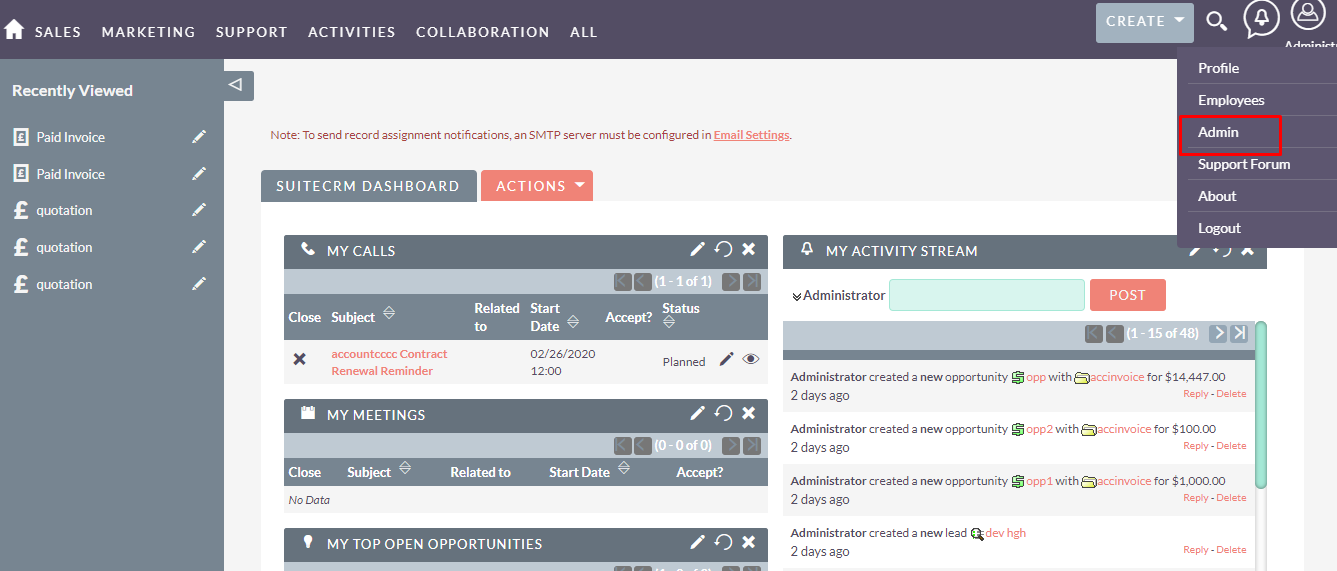1337x571 pixels.
Task: Open accountcccc Contract Renewal Reminder call
Action: pos(389,362)
